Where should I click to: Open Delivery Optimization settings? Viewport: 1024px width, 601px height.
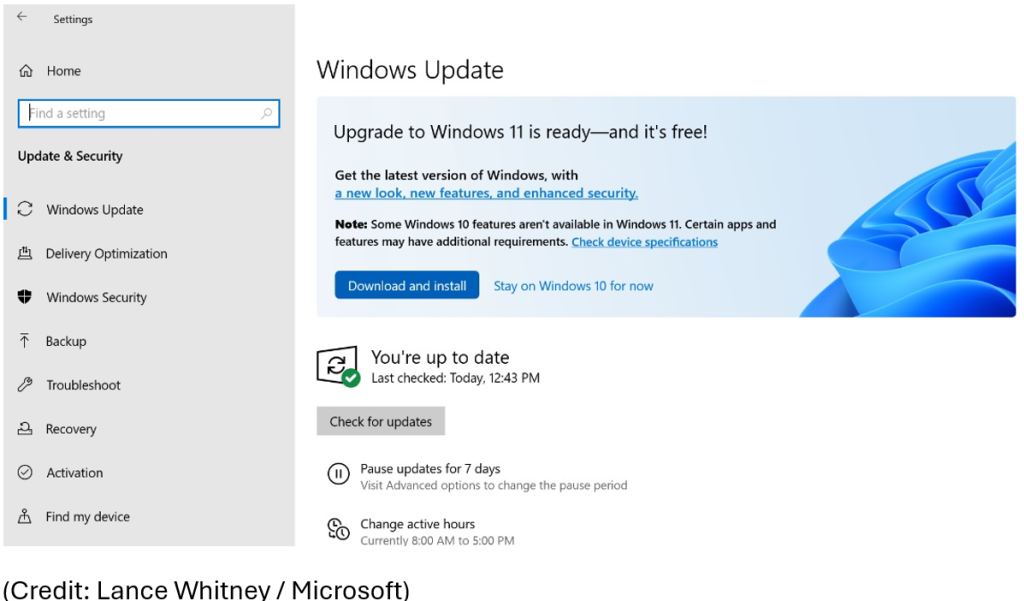pyautogui.click(x=106, y=253)
